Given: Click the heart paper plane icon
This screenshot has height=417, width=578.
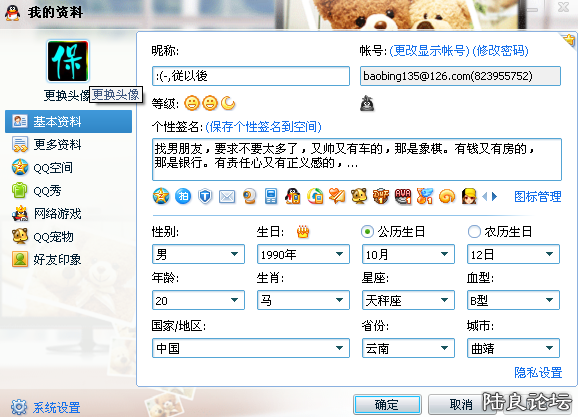Looking at the screenshot, I should pos(337,197).
